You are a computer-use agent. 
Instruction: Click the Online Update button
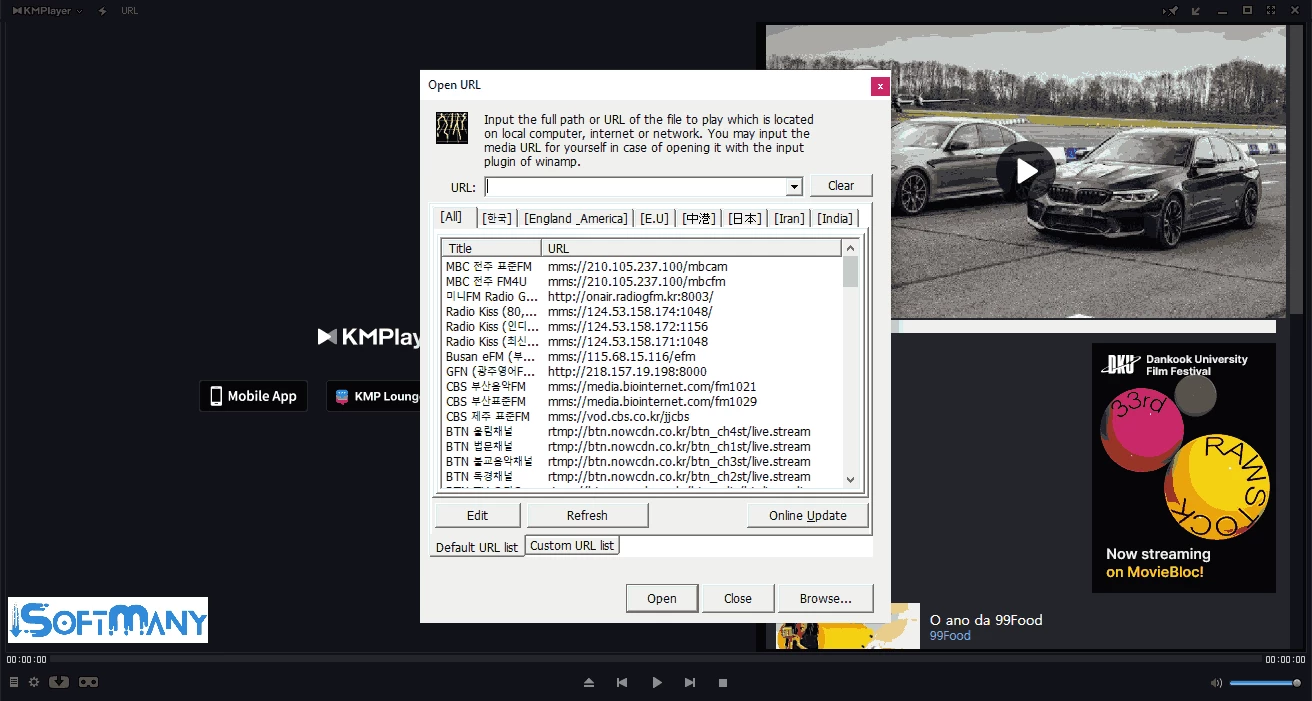[807, 515]
